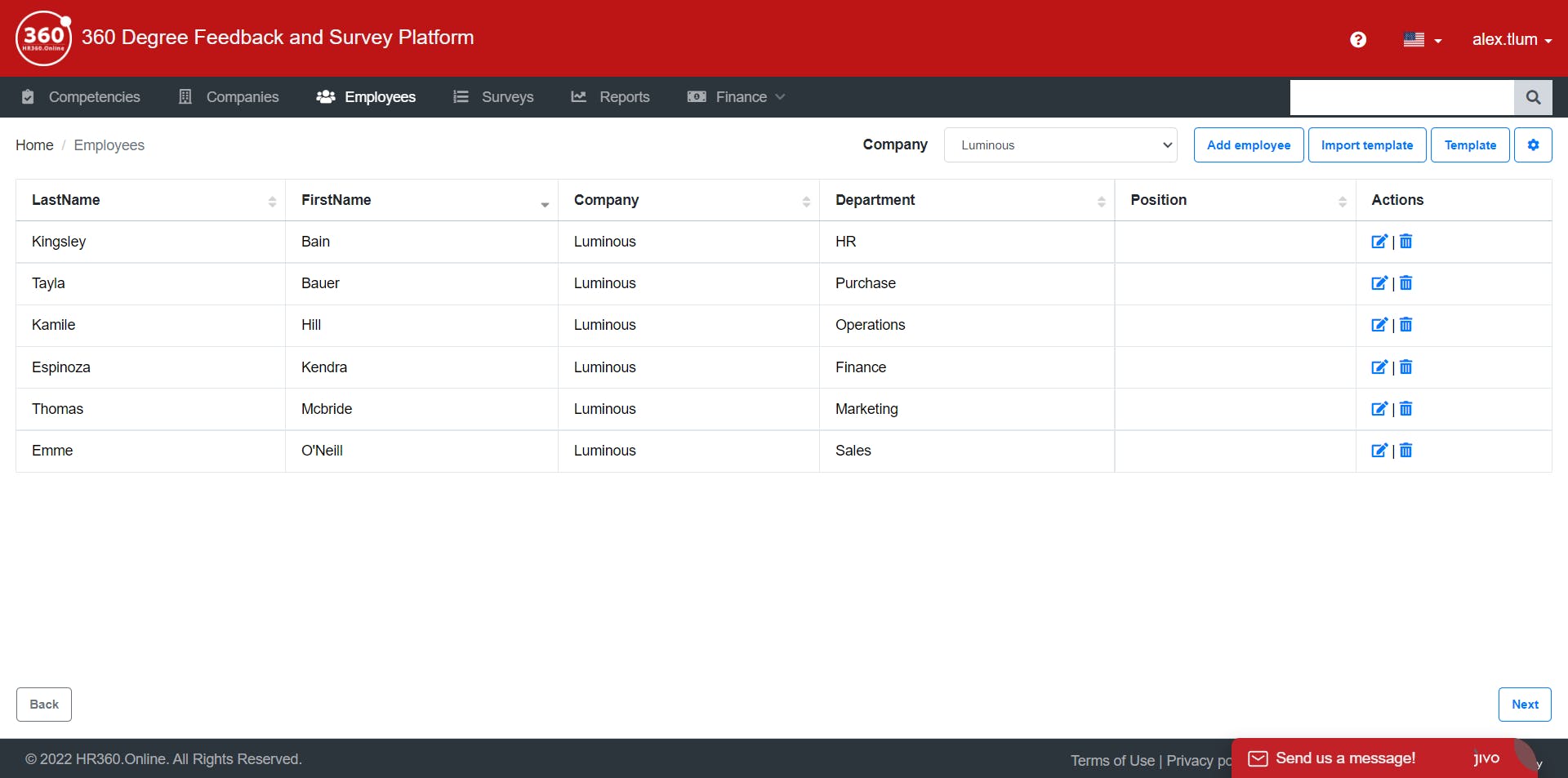The image size is (1568, 778).
Task: Click the Add employee button
Action: coord(1248,145)
